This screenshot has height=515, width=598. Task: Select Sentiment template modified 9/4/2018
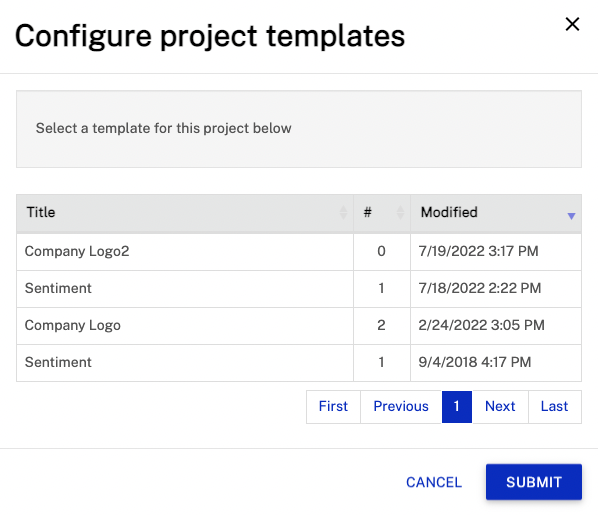pyautogui.click(x=299, y=362)
